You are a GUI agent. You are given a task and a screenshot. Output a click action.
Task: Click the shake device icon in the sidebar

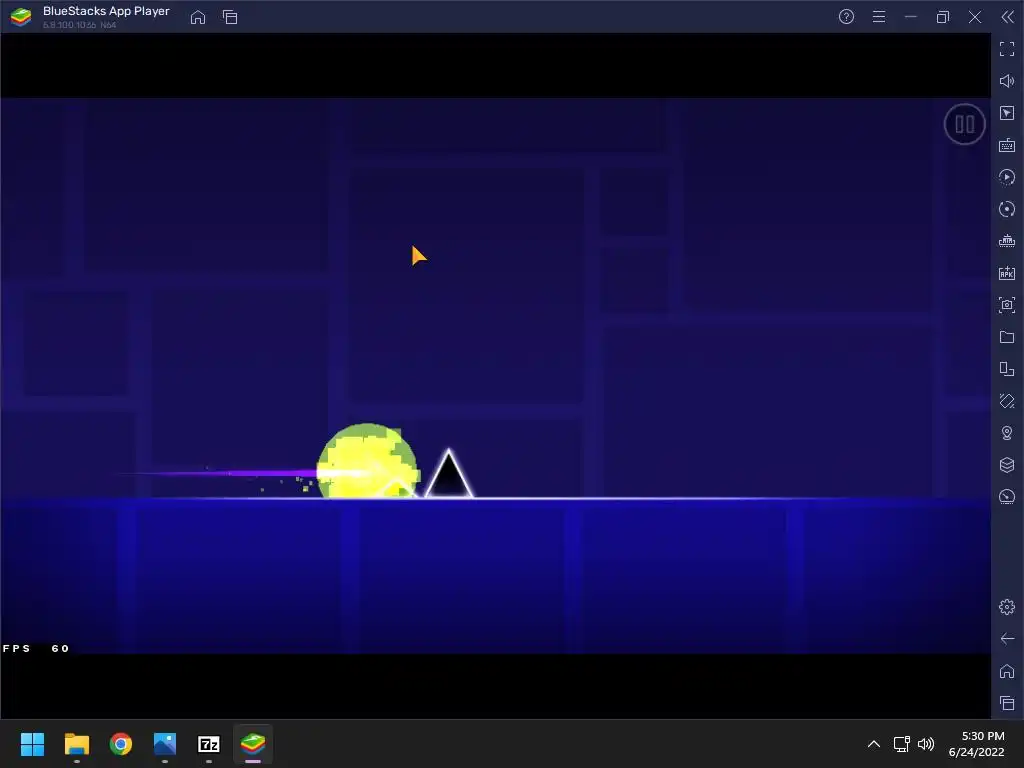pyautogui.click(x=1007, y=401)
